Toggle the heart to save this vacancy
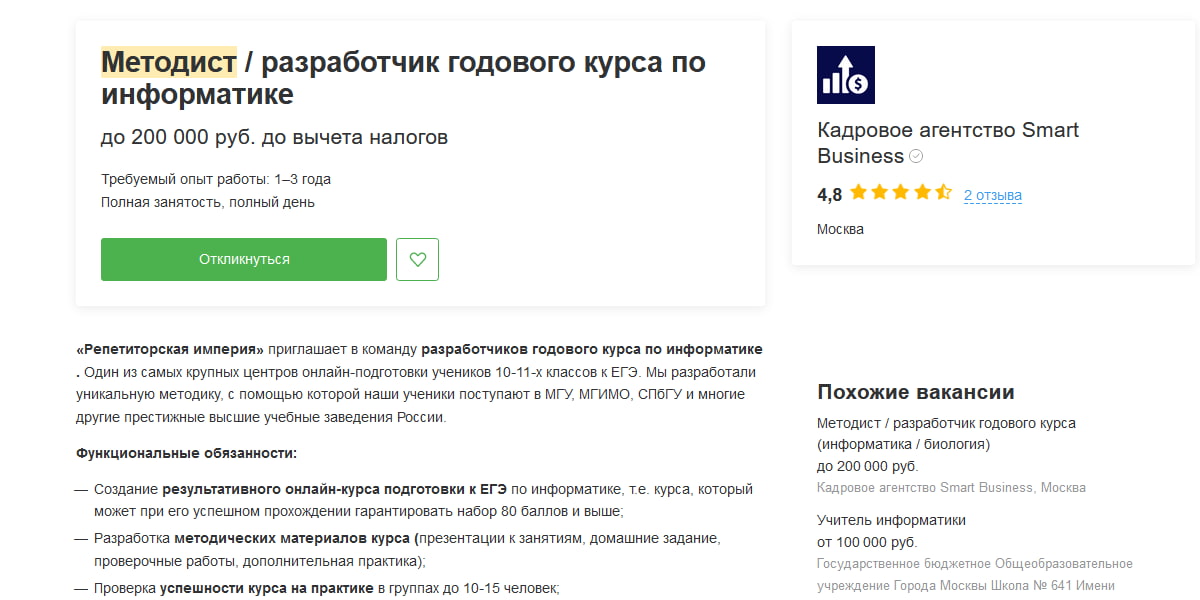Screen dimensions: 1200x600 coord(417,258)
